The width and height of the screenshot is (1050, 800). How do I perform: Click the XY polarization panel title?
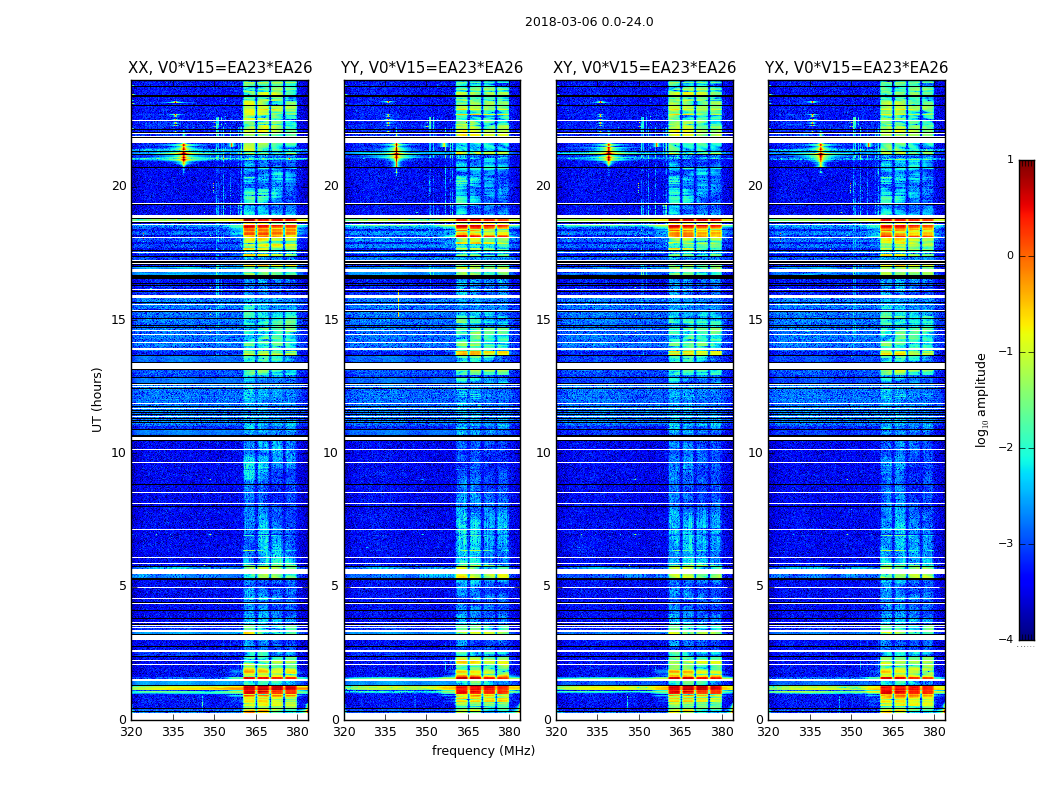645,68
